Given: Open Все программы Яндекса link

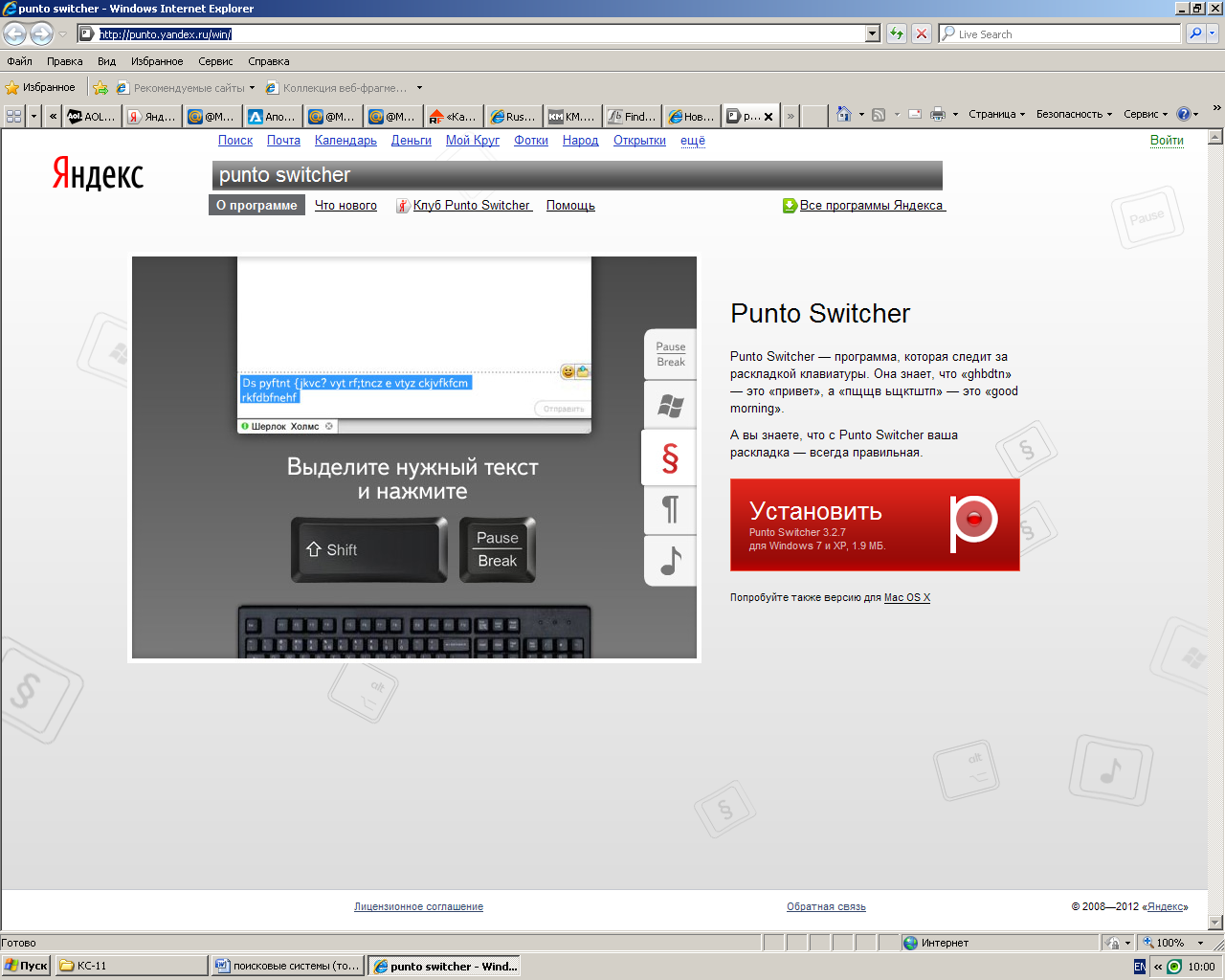Looking at the screenshot, I should click(x=872, y=205).
